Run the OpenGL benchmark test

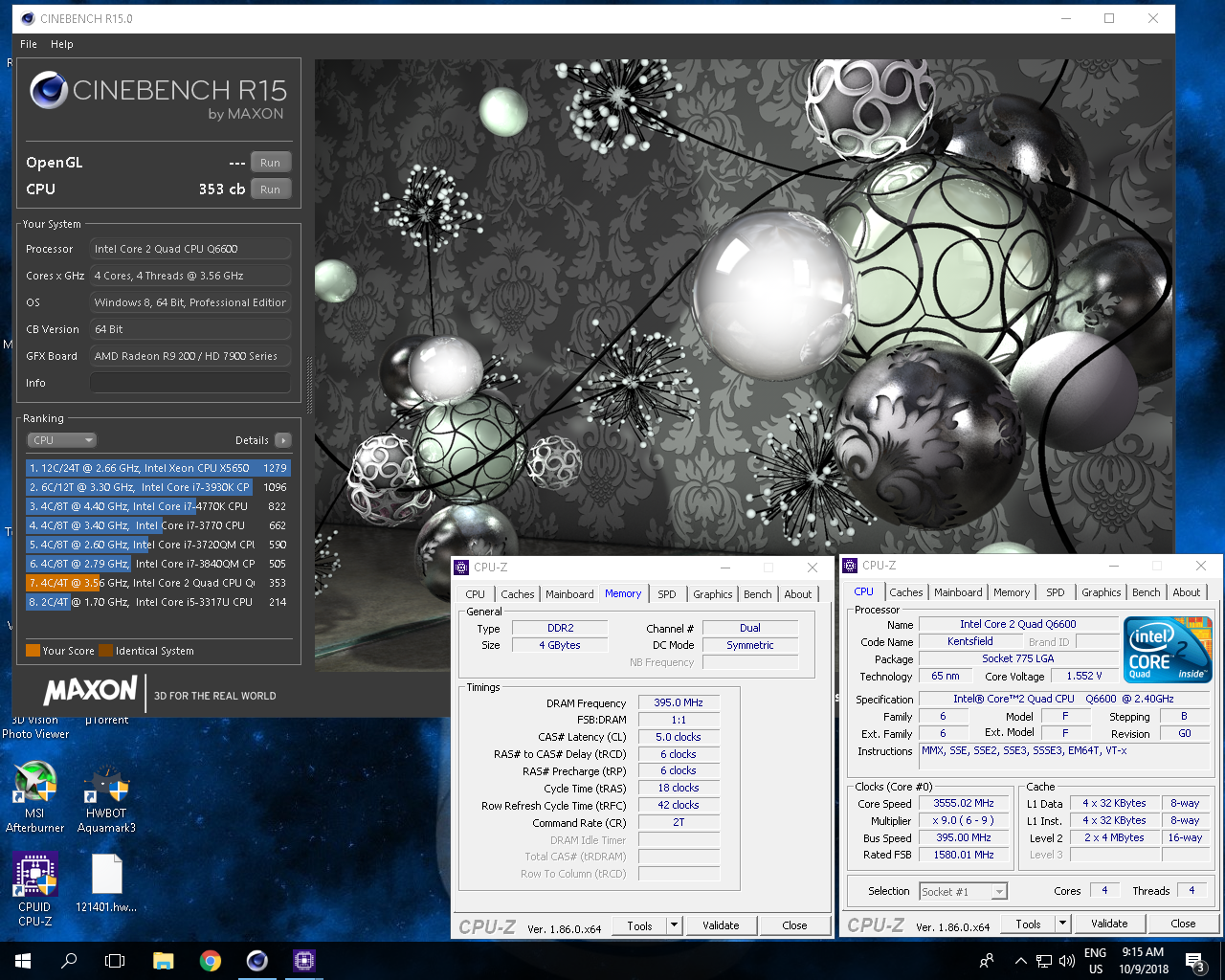tap(271, 163)
